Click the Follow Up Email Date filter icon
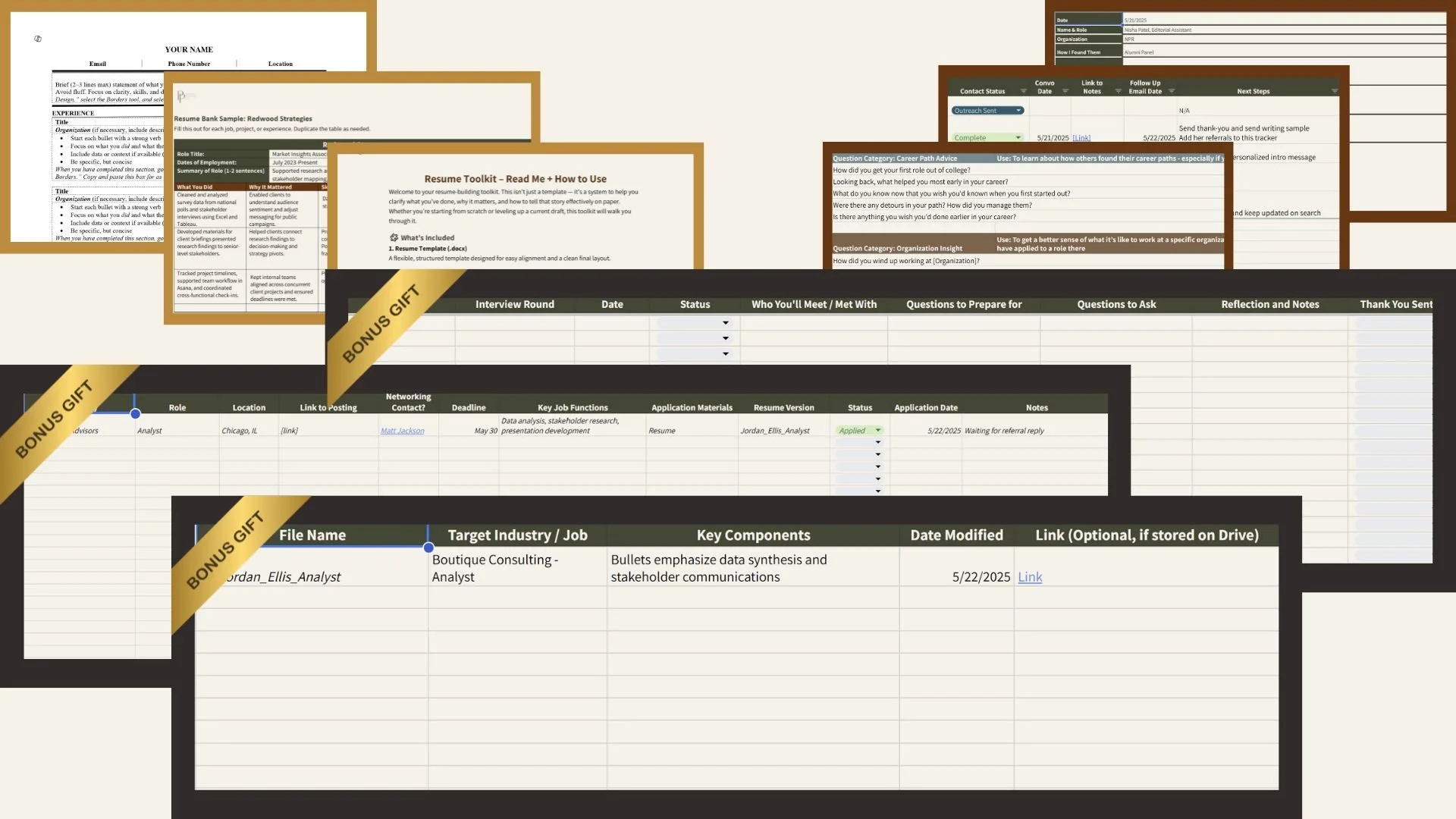The height and width of the screenshot is (819, 1456). (1172, 92)
